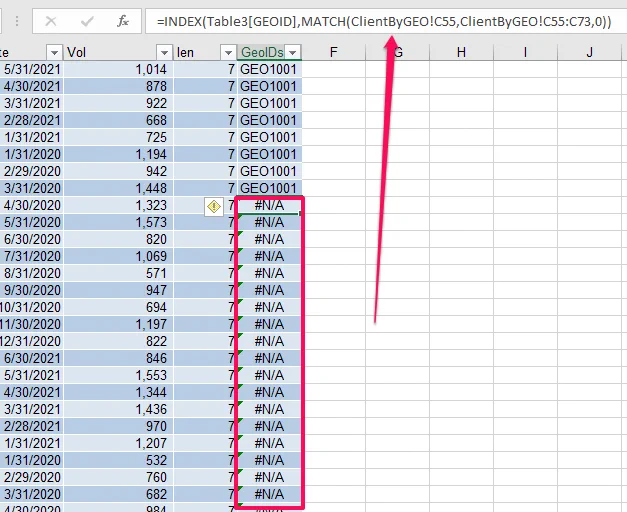The height and width of the screenshot is (512, 627).
Task: Select GEO1001 cell in 1,448 row
Action: (x=270, y=188)
